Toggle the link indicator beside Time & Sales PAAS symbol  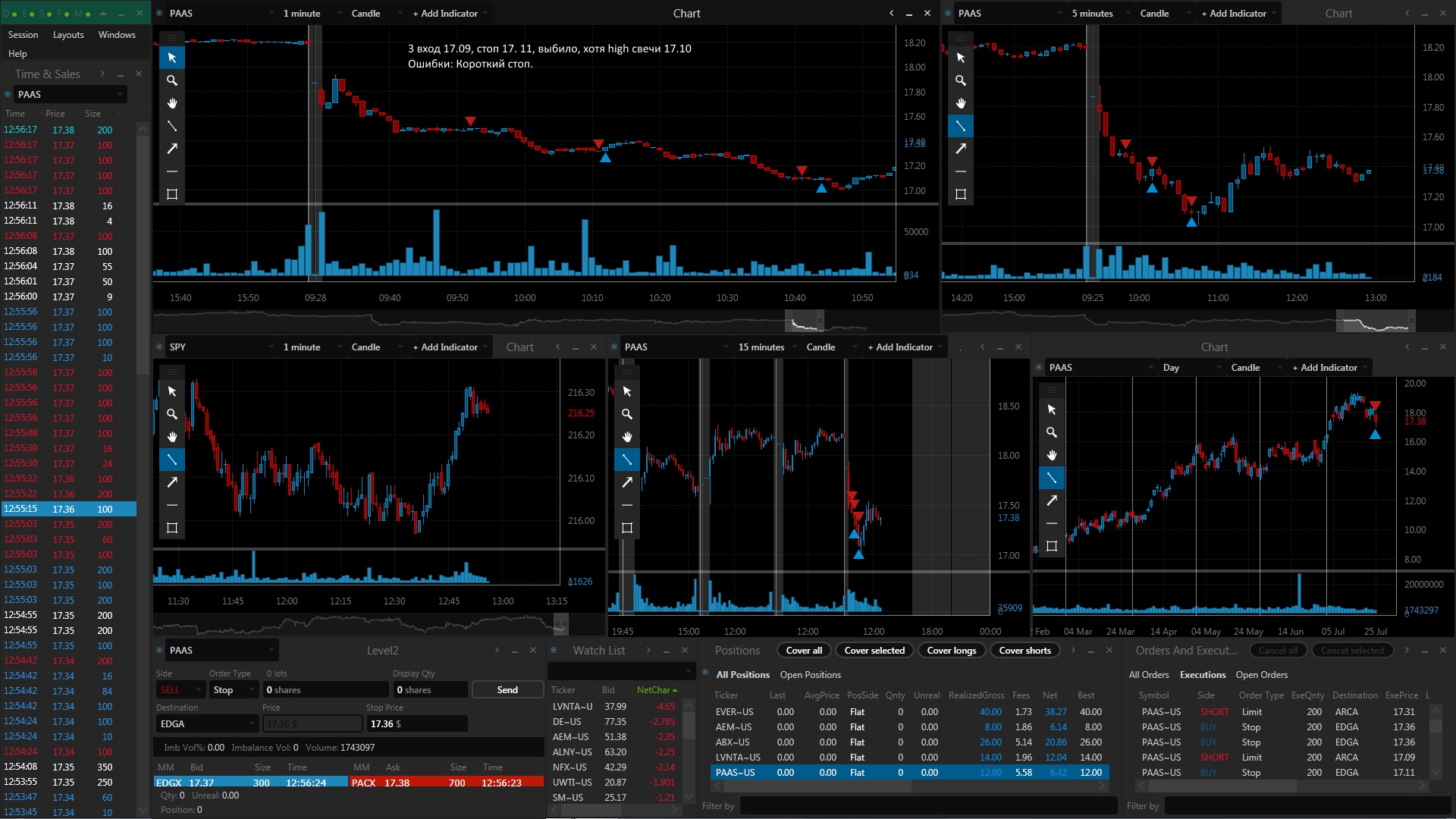point(8,95)
